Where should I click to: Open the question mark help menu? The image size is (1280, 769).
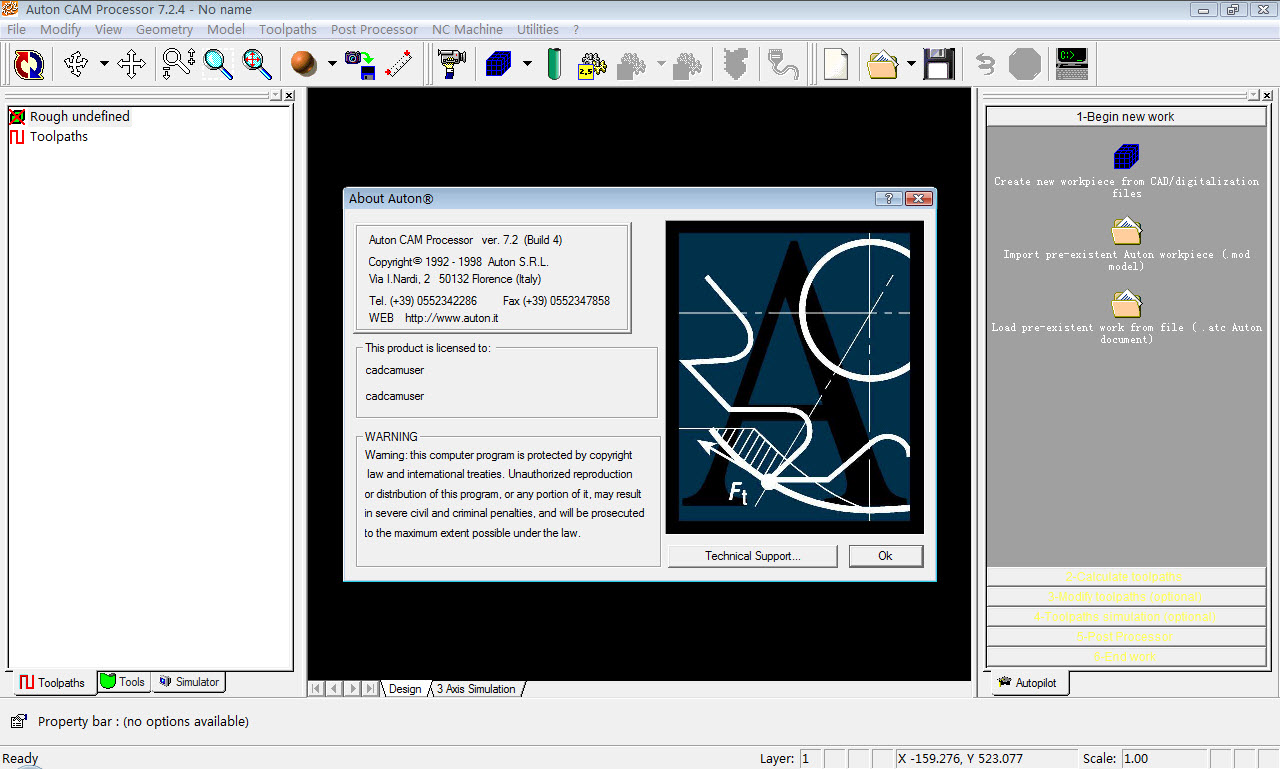576,29
